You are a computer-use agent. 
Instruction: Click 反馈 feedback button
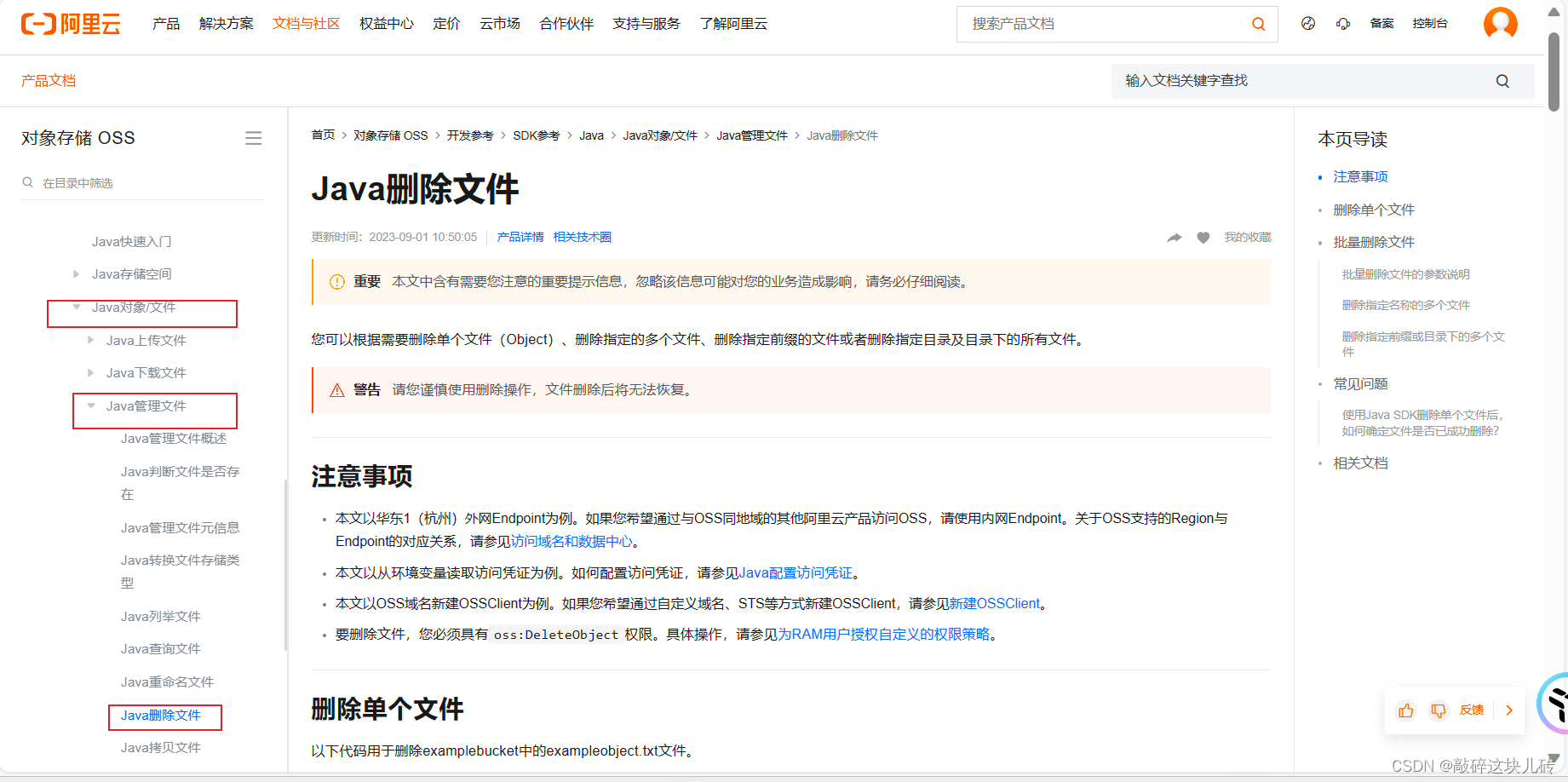point(1472,710)
